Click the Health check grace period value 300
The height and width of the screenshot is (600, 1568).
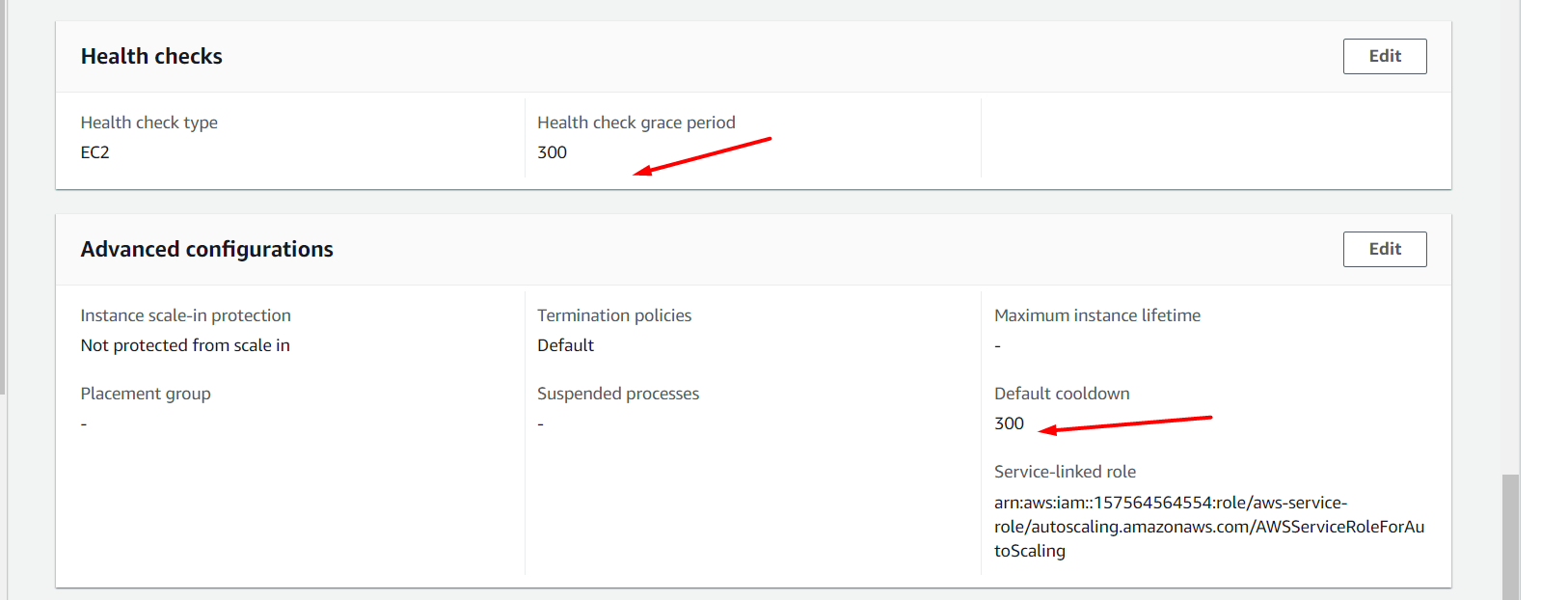click(x=552, y=151)
